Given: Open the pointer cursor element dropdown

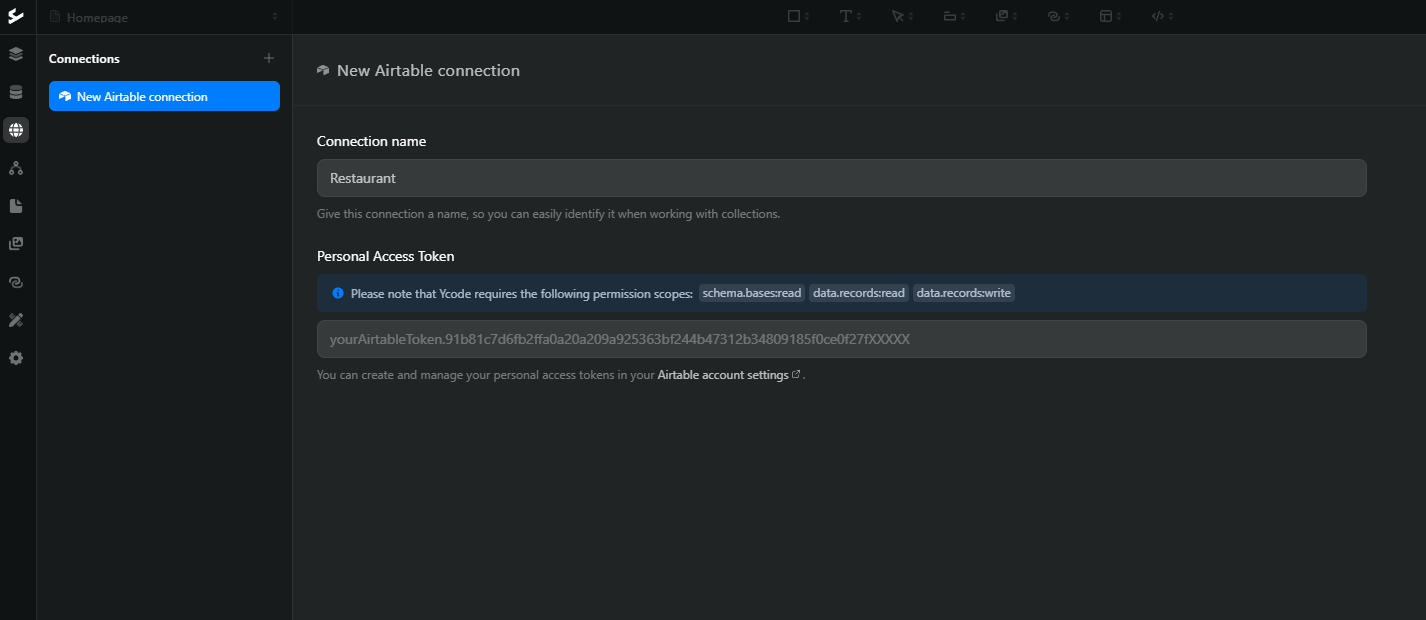Looking at the screenshot, I should [x=902, y=16].
